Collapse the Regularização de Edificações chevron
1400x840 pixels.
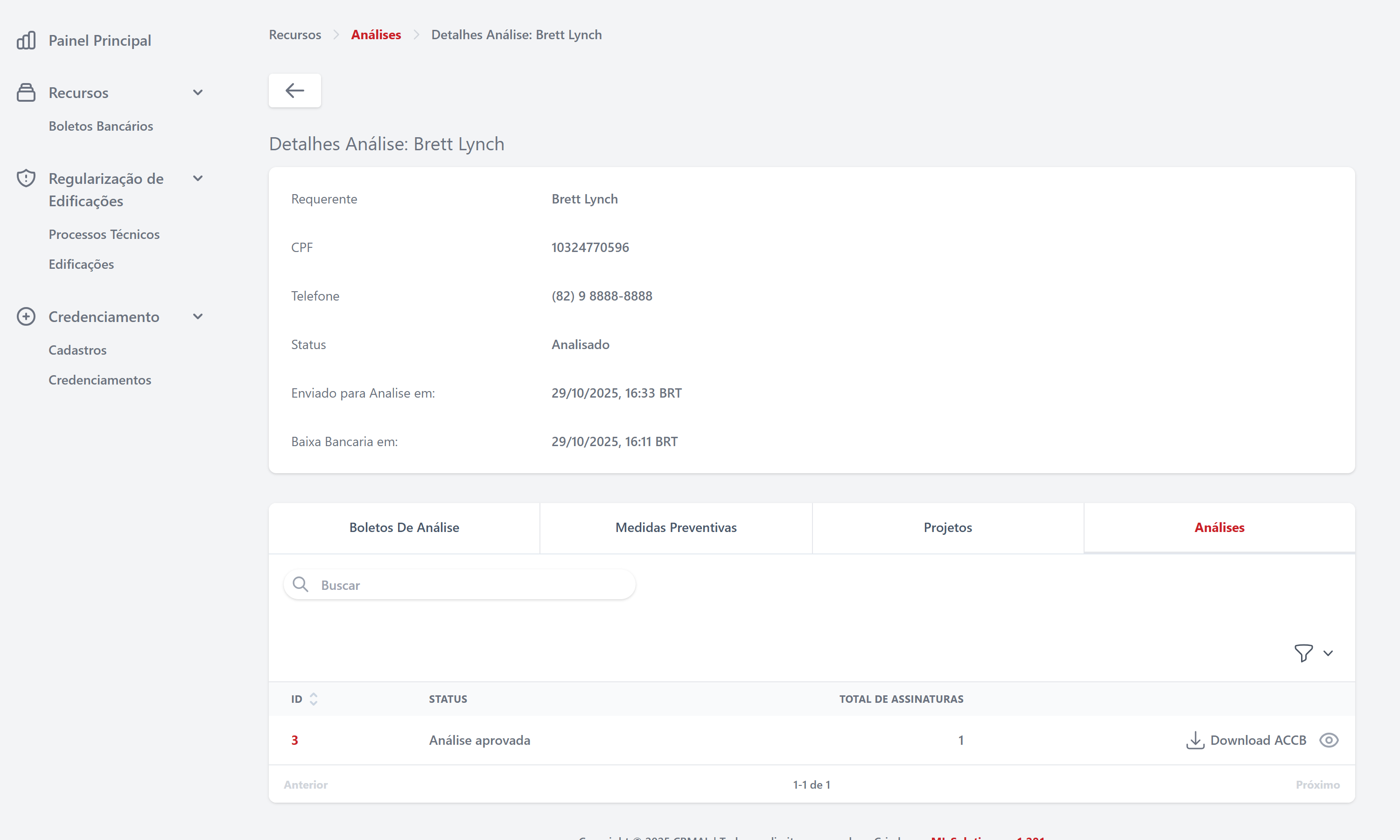point(197,178)
